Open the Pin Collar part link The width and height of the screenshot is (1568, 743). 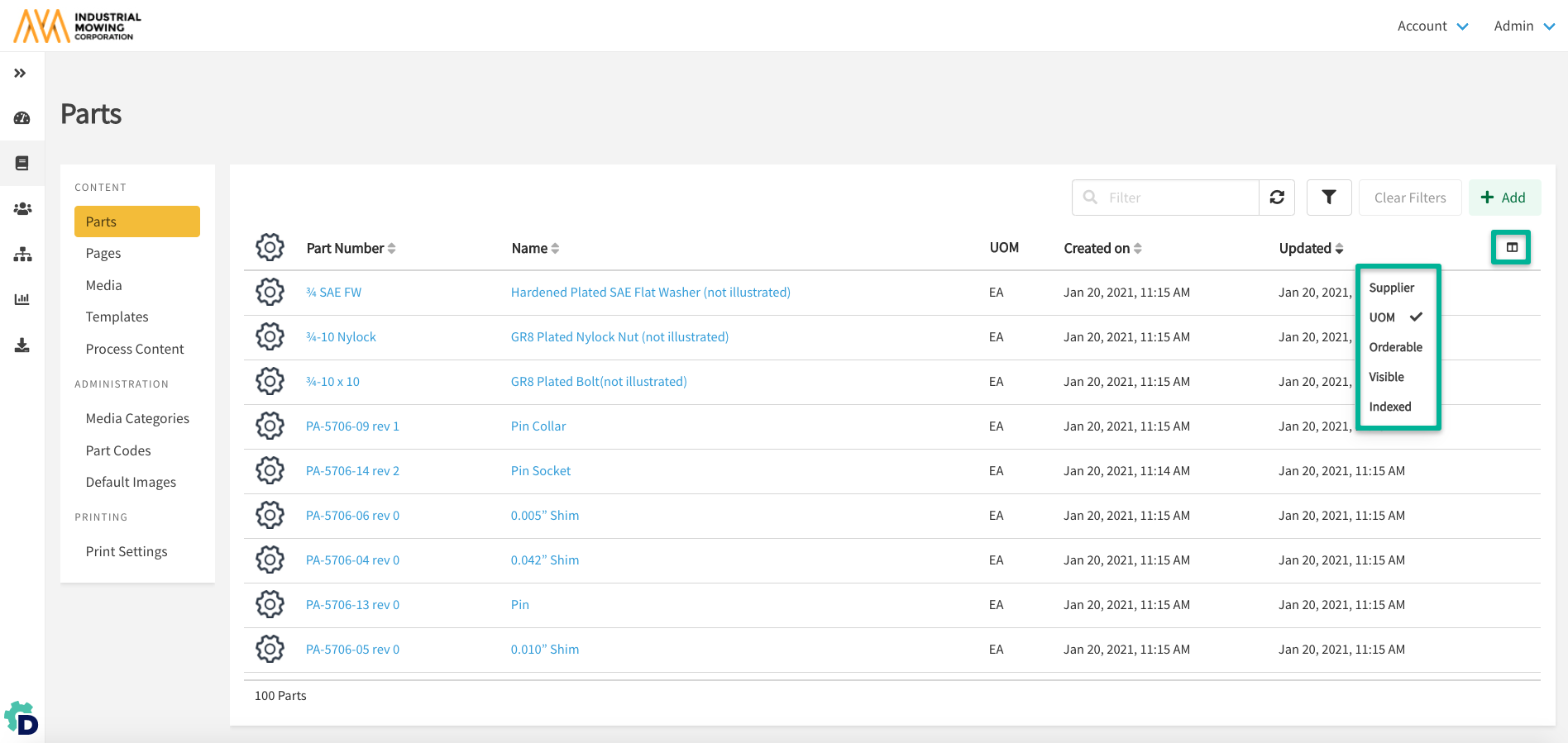(x=538, y=426)
